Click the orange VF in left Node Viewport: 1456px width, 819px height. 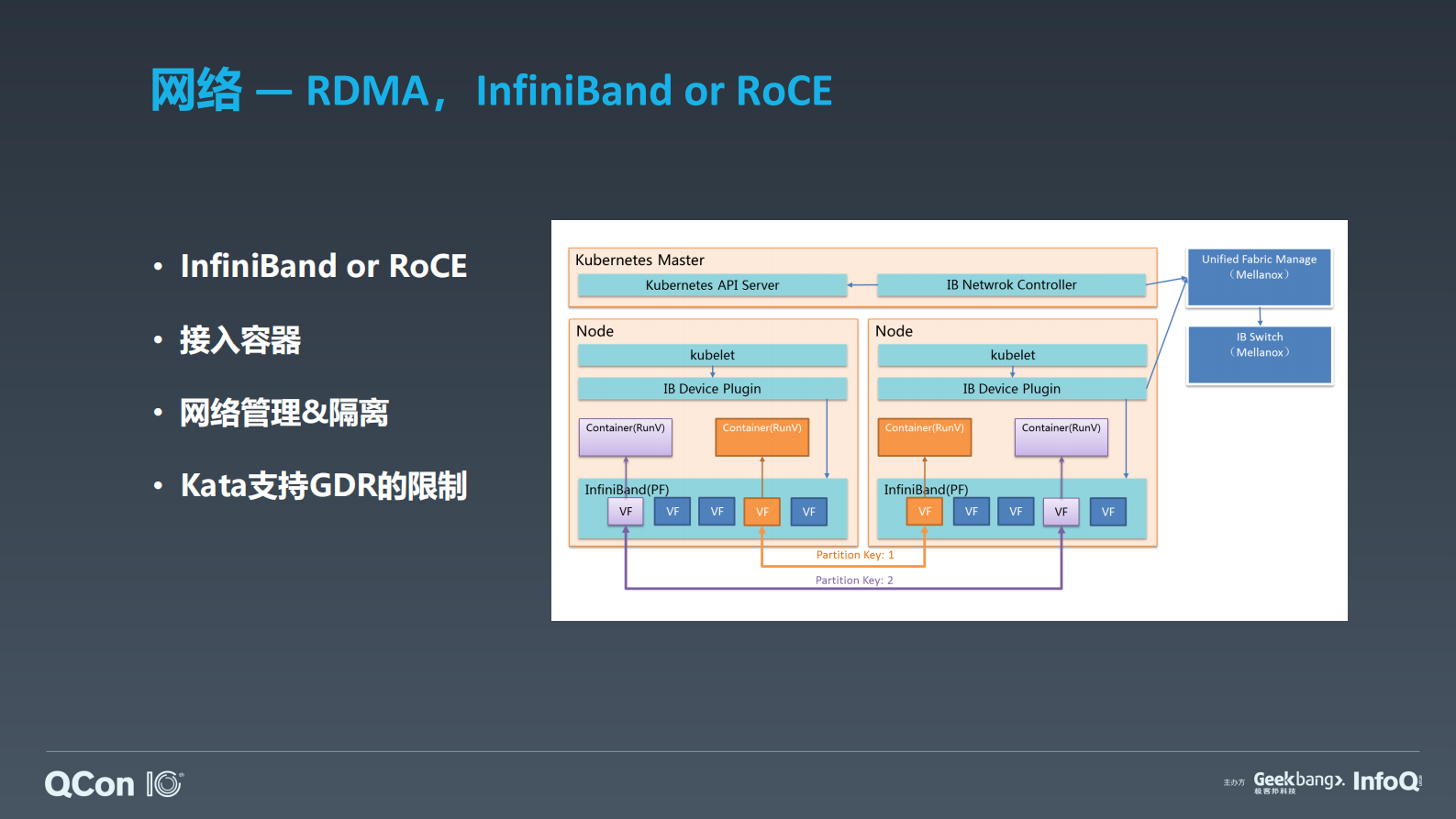click(761, 512)
